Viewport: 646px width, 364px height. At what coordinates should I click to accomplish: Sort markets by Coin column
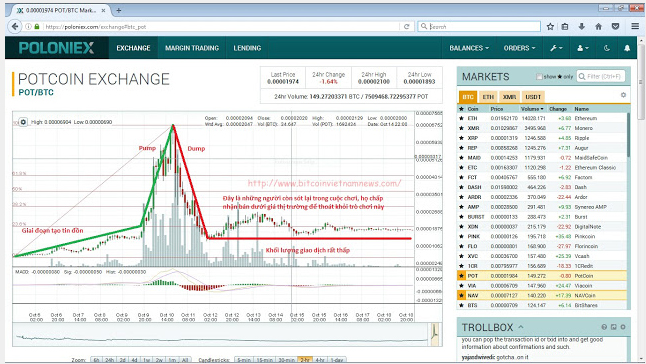pos(473,109)
